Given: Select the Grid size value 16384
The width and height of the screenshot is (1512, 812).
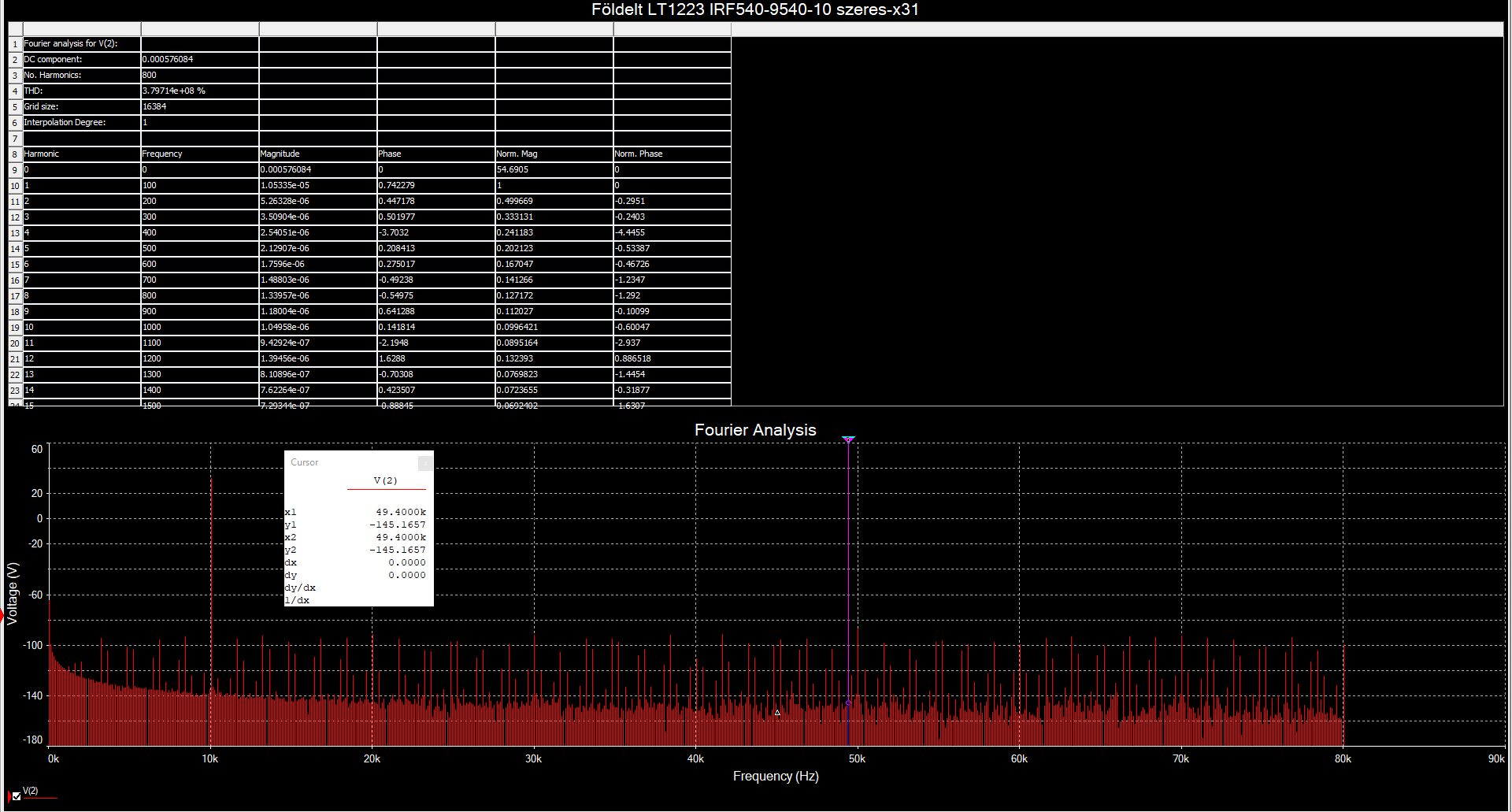Looking at the screenshot, I should pos(200,106).
